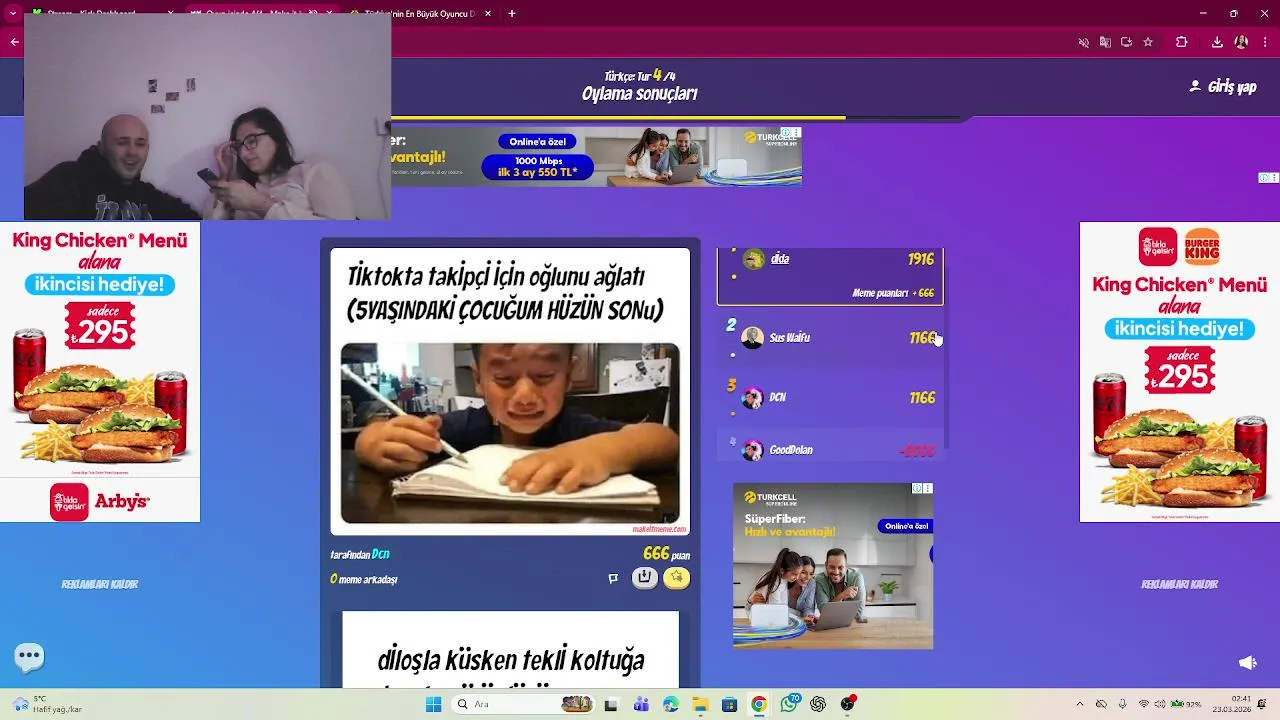Open File Explorer from the taskbar

700,704
